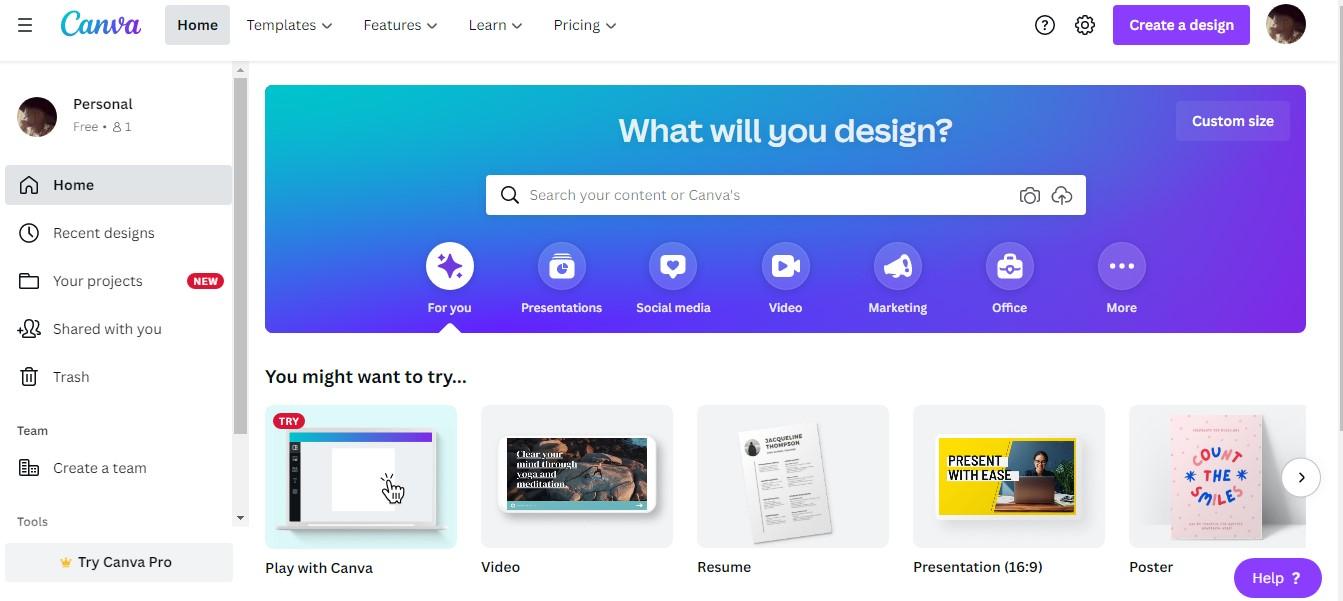Open the help question mark icon
This screenshot has height=601, width=1343.
point(1045,25)
